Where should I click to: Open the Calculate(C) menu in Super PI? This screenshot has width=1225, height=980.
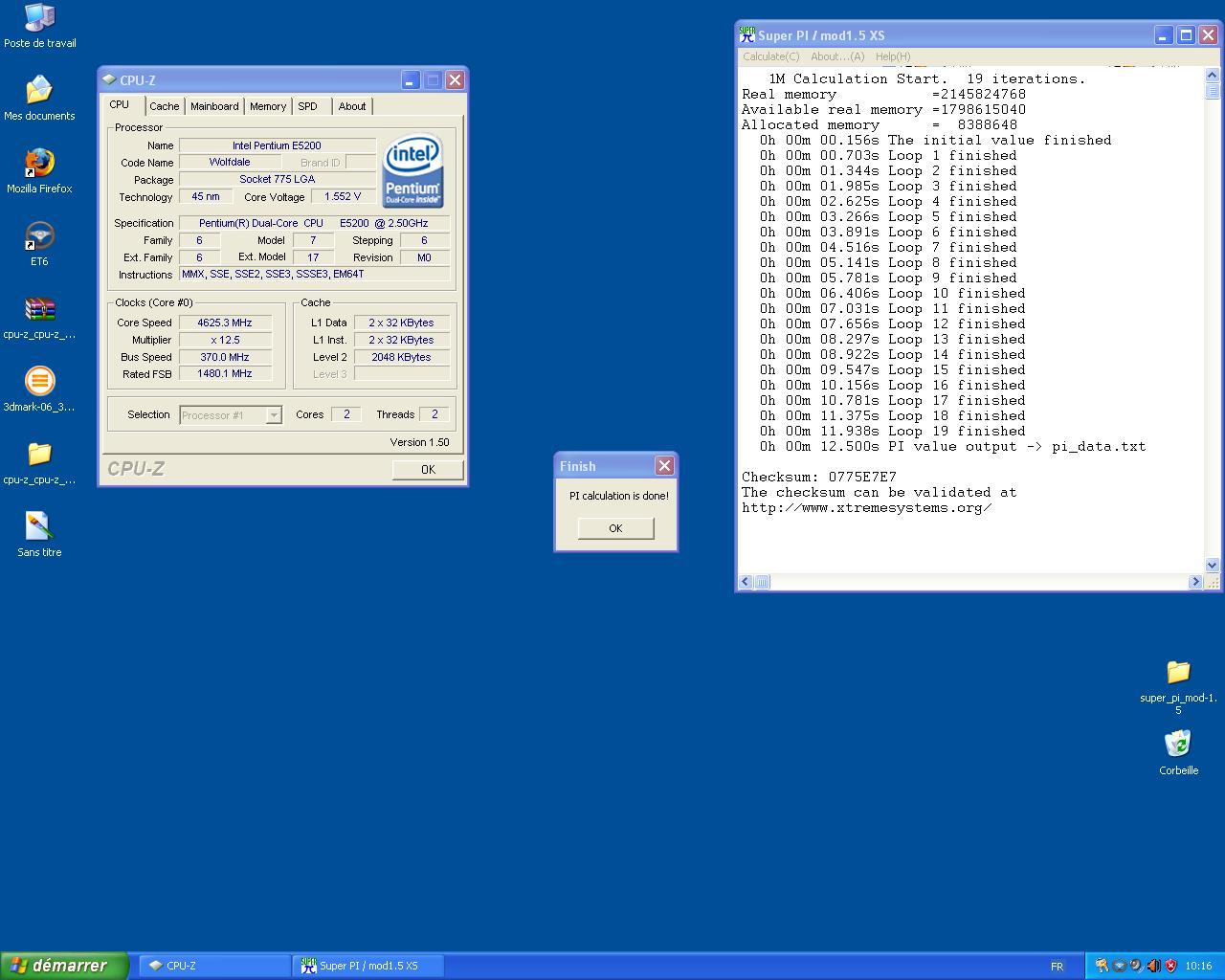click(771, 56)
